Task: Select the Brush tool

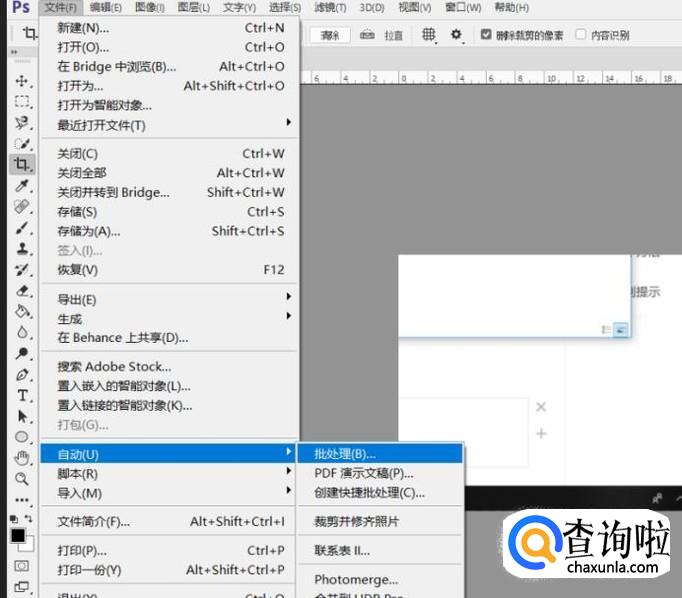Action: (22, 227)
